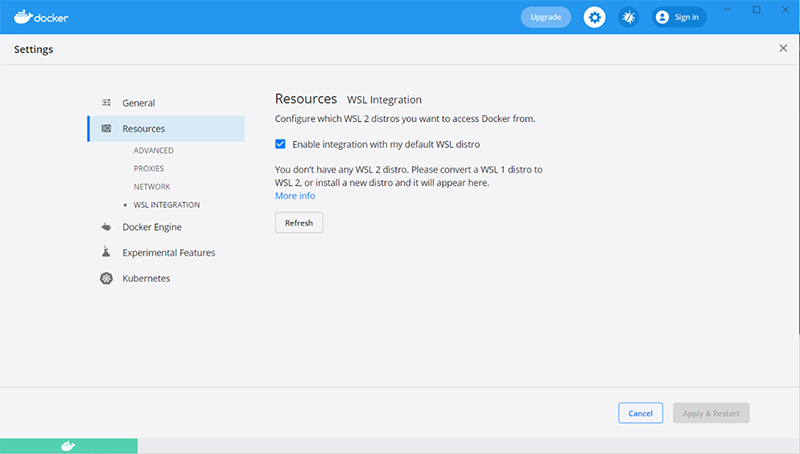Toggle Enable integration with default WSL distro
This screenshot has width=800, height=454.
[x=280, y=144]
